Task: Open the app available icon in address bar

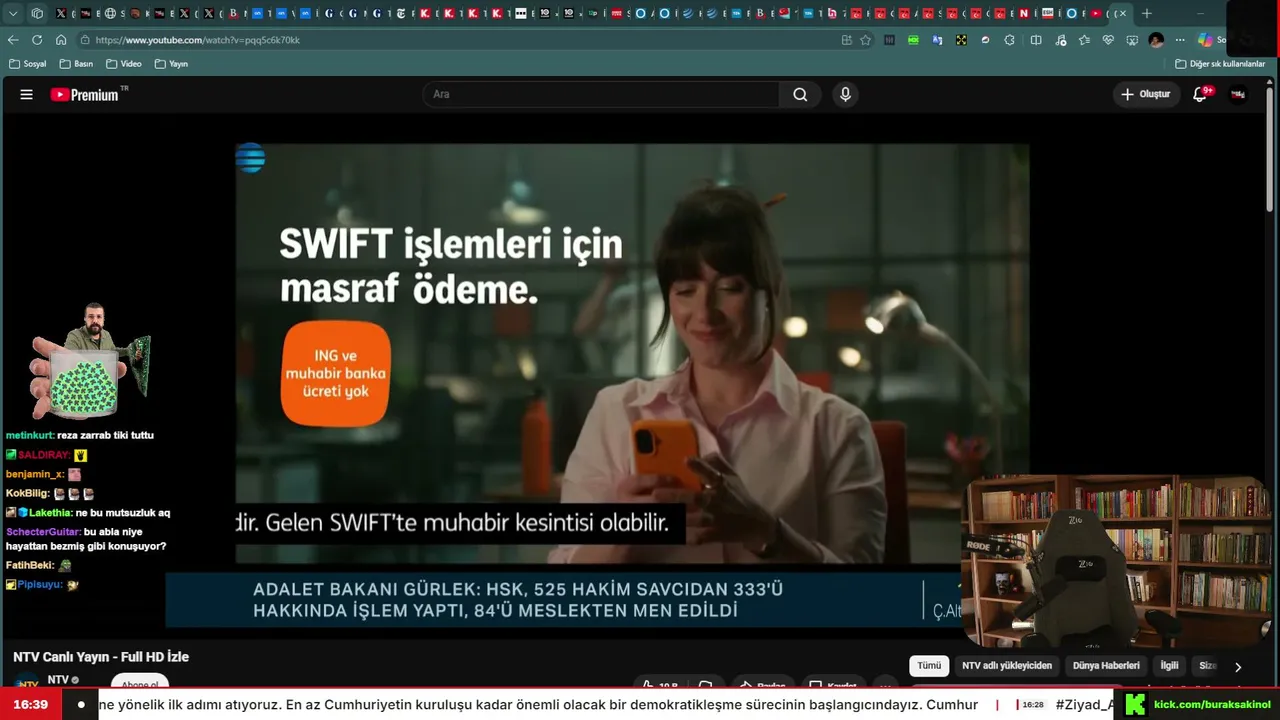Action: [x=847, y=40]
